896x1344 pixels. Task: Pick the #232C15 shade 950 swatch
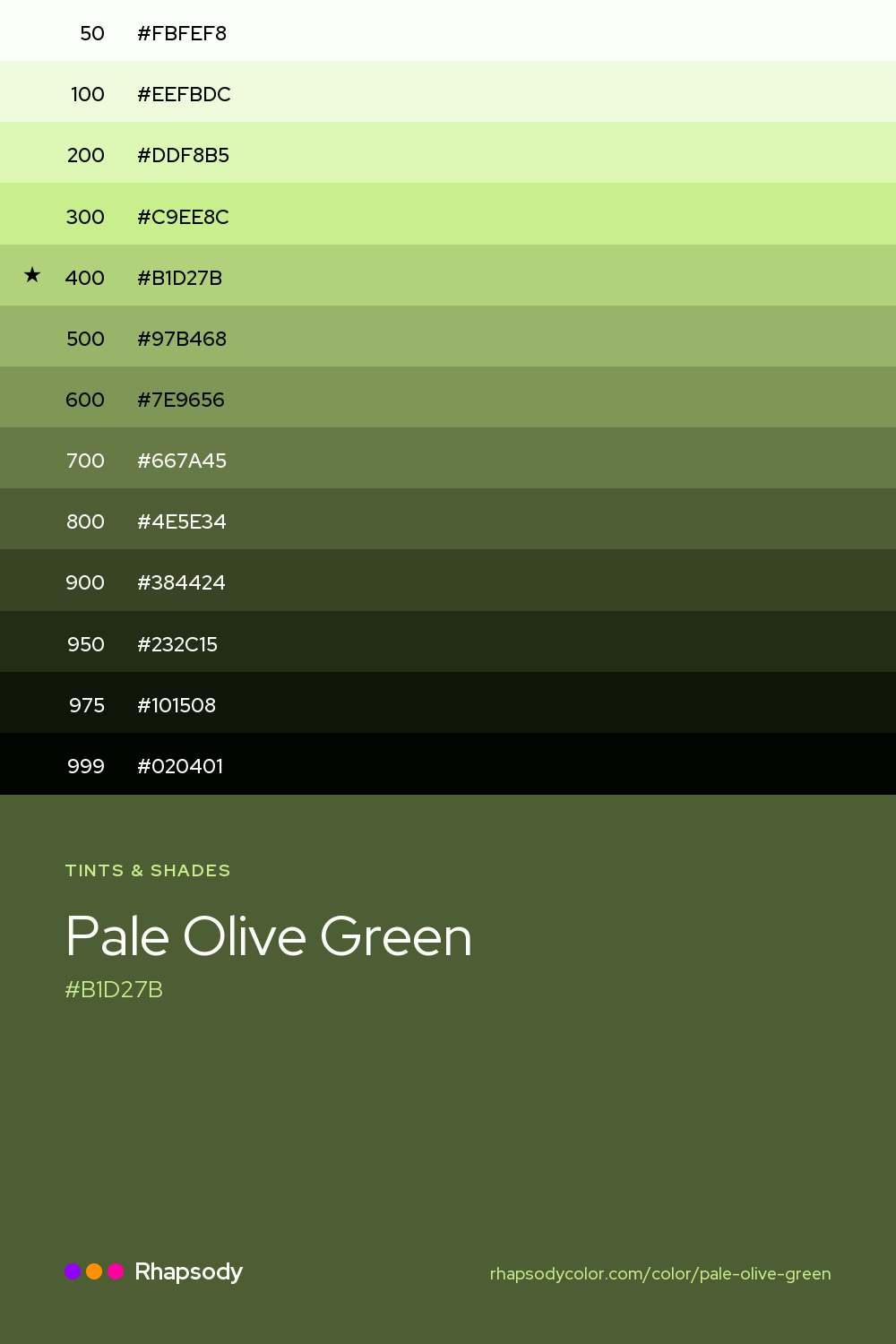click(448, 642)
